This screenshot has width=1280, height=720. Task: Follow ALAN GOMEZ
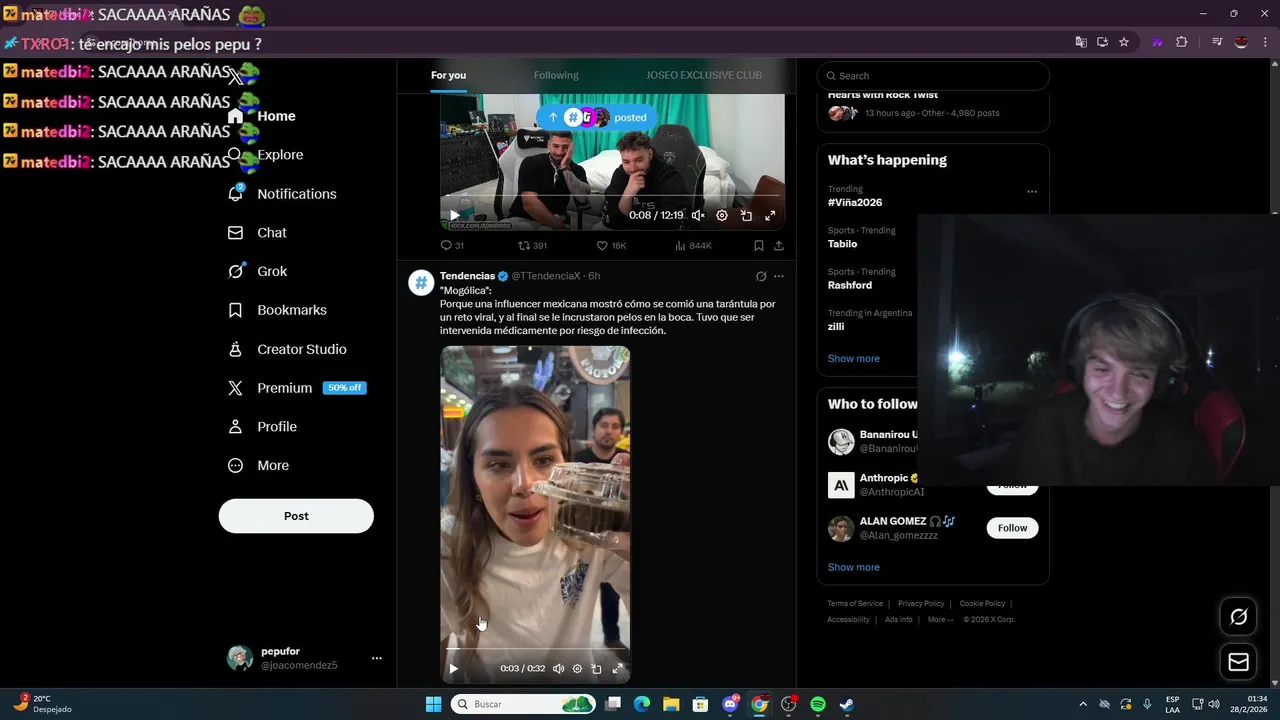[x=1012, y=528]
